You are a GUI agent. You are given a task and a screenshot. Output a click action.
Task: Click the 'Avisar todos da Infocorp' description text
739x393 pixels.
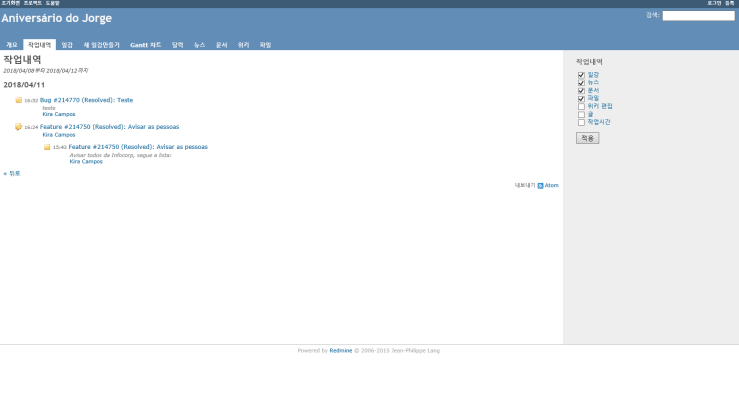tap(121, 155)
